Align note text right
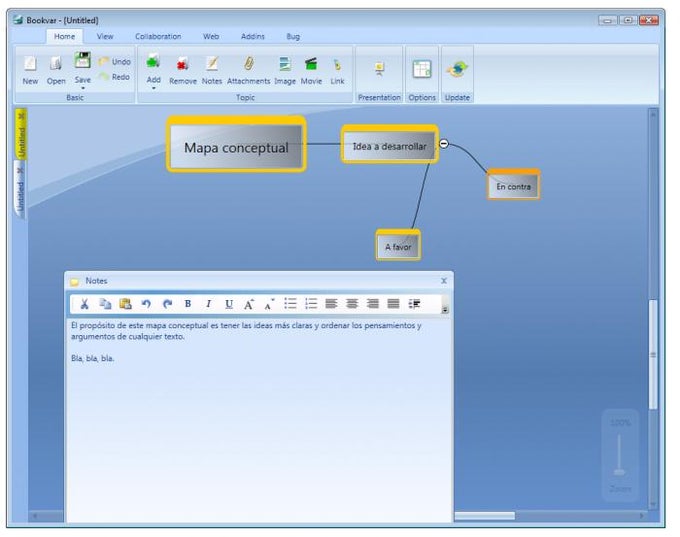This screenshot has height=537, width=680. pos(373,304)
